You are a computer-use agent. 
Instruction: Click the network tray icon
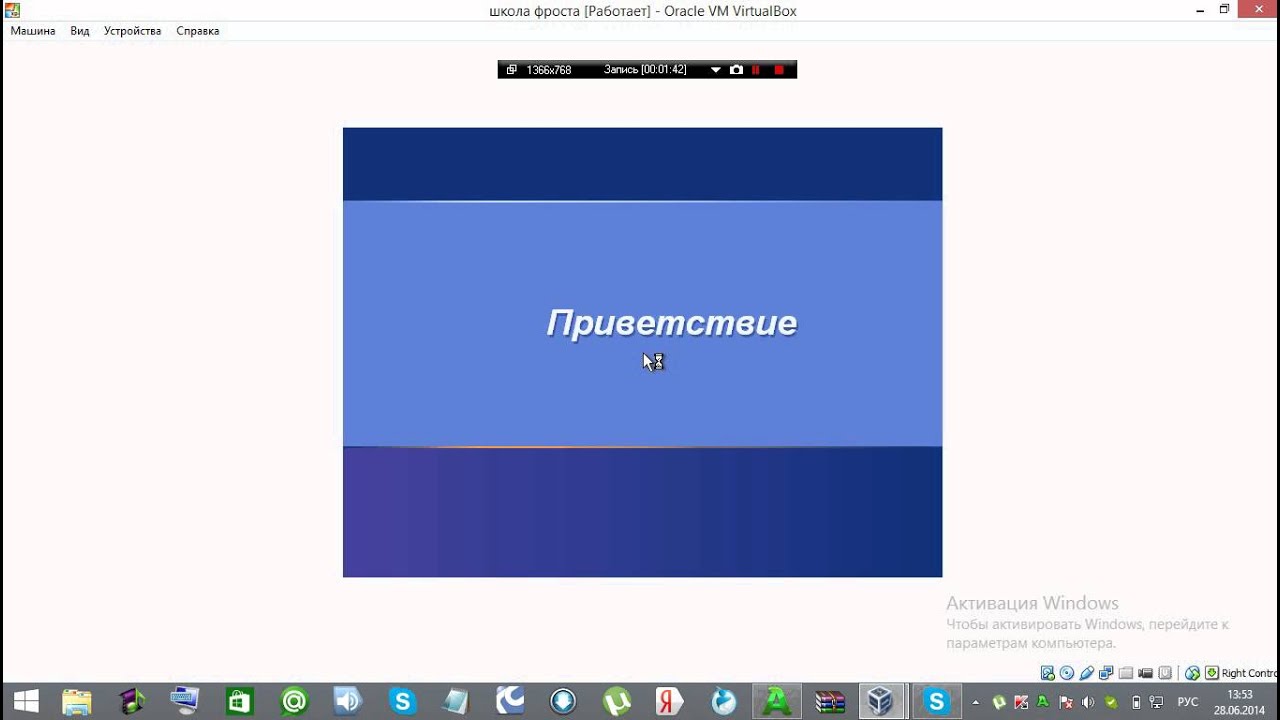[1157, 702]
